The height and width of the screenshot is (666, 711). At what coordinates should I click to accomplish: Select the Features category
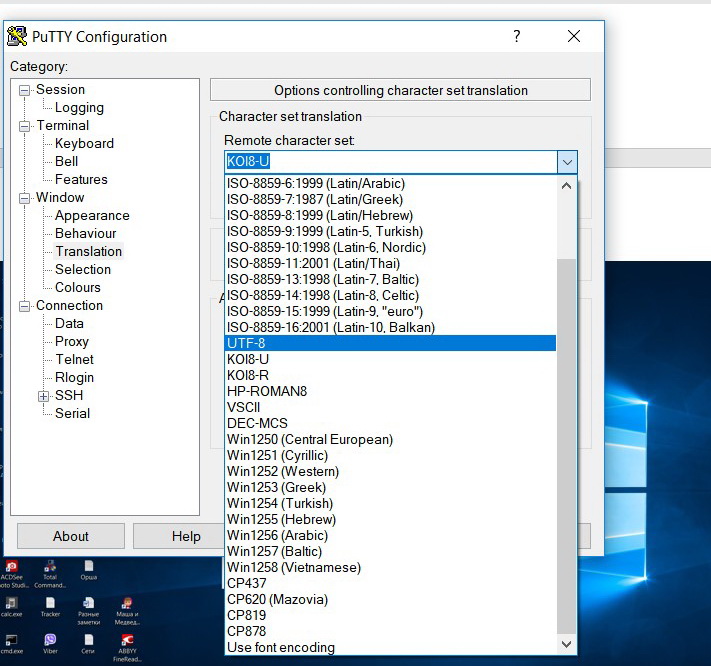(81, 180)
